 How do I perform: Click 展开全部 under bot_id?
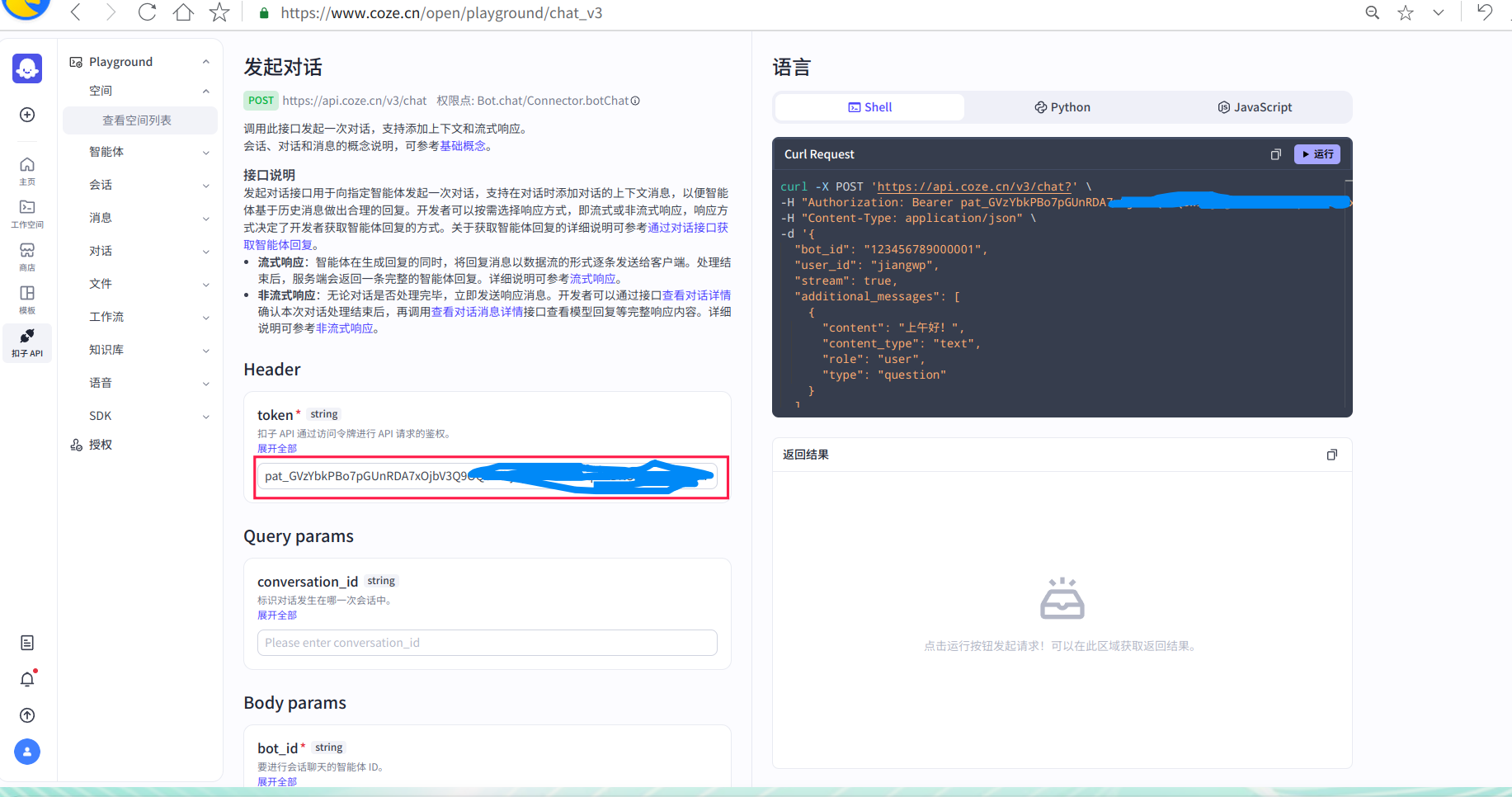tap(277, 781)
